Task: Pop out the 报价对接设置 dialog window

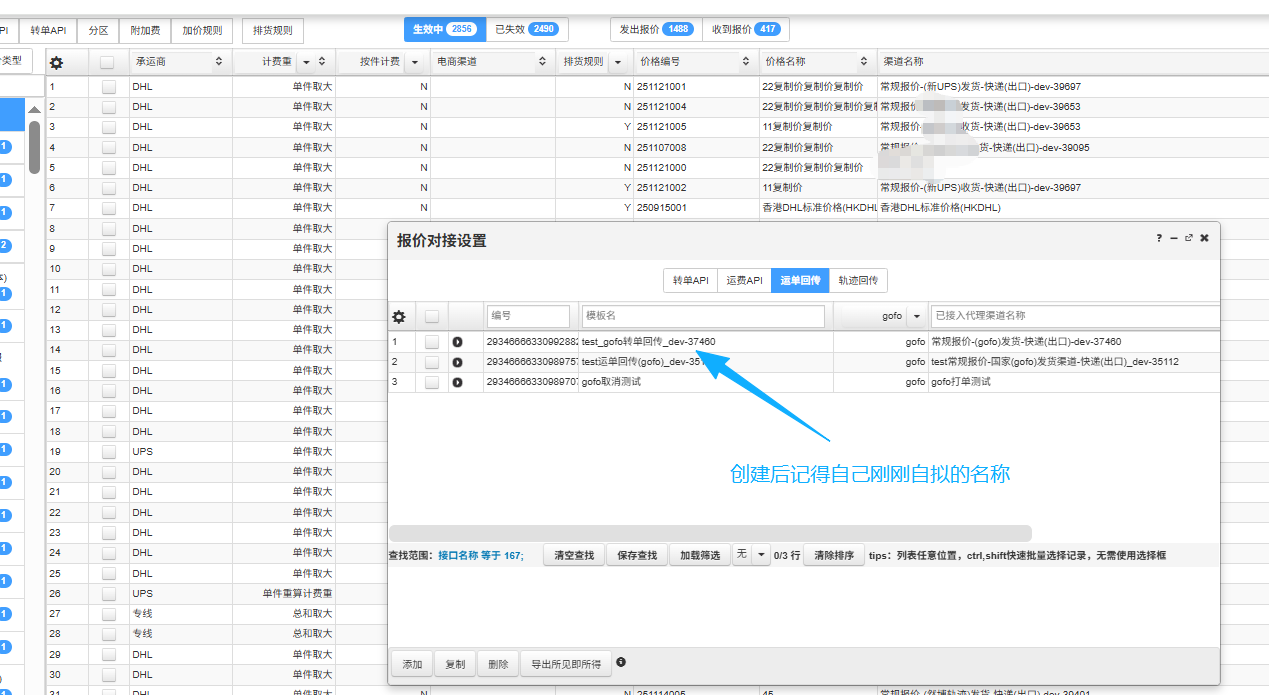Action: pyautogui.click(x=1189, y=238)
